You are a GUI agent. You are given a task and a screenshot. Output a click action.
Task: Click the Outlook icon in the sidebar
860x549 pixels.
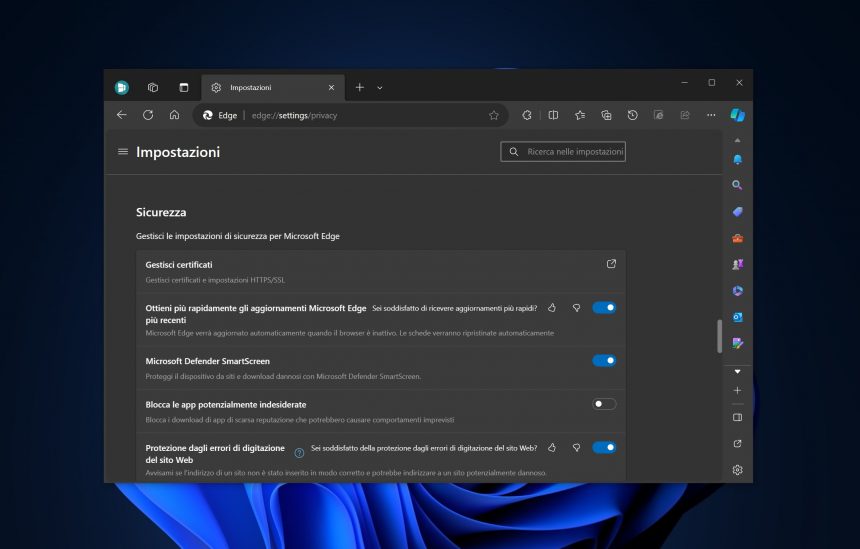(738, 317)
